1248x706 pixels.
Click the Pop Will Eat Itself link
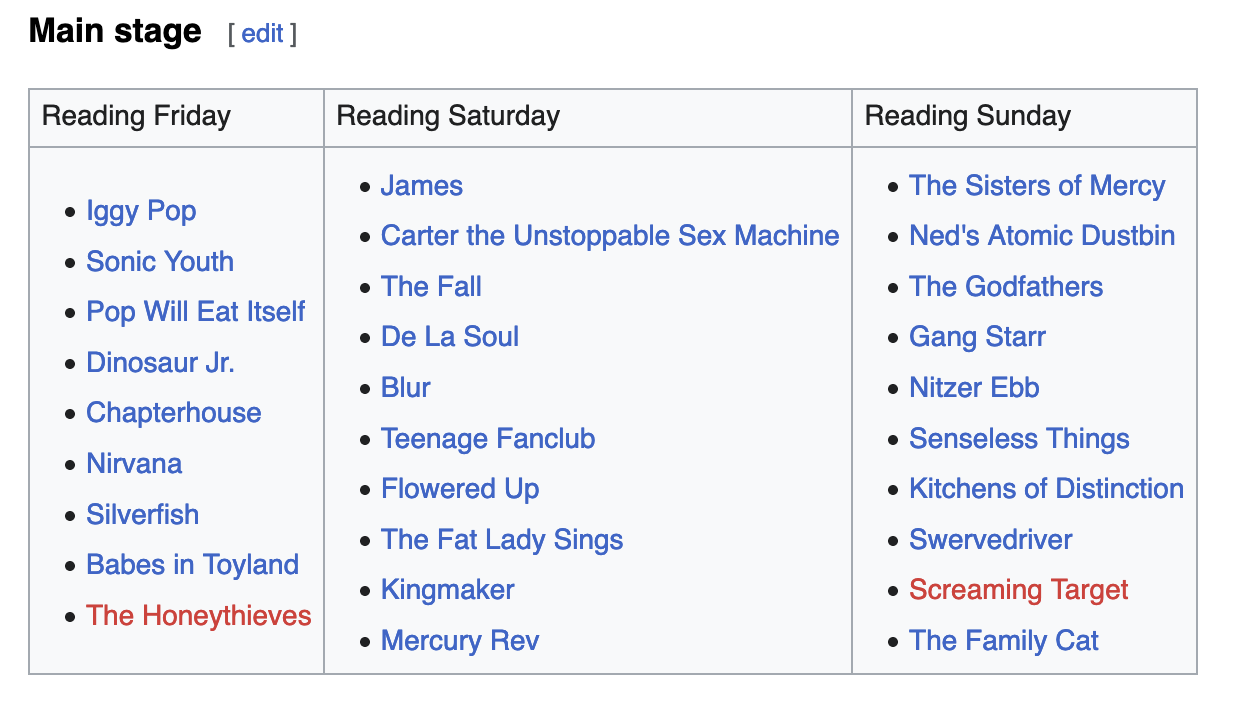[x=196, y=312]
